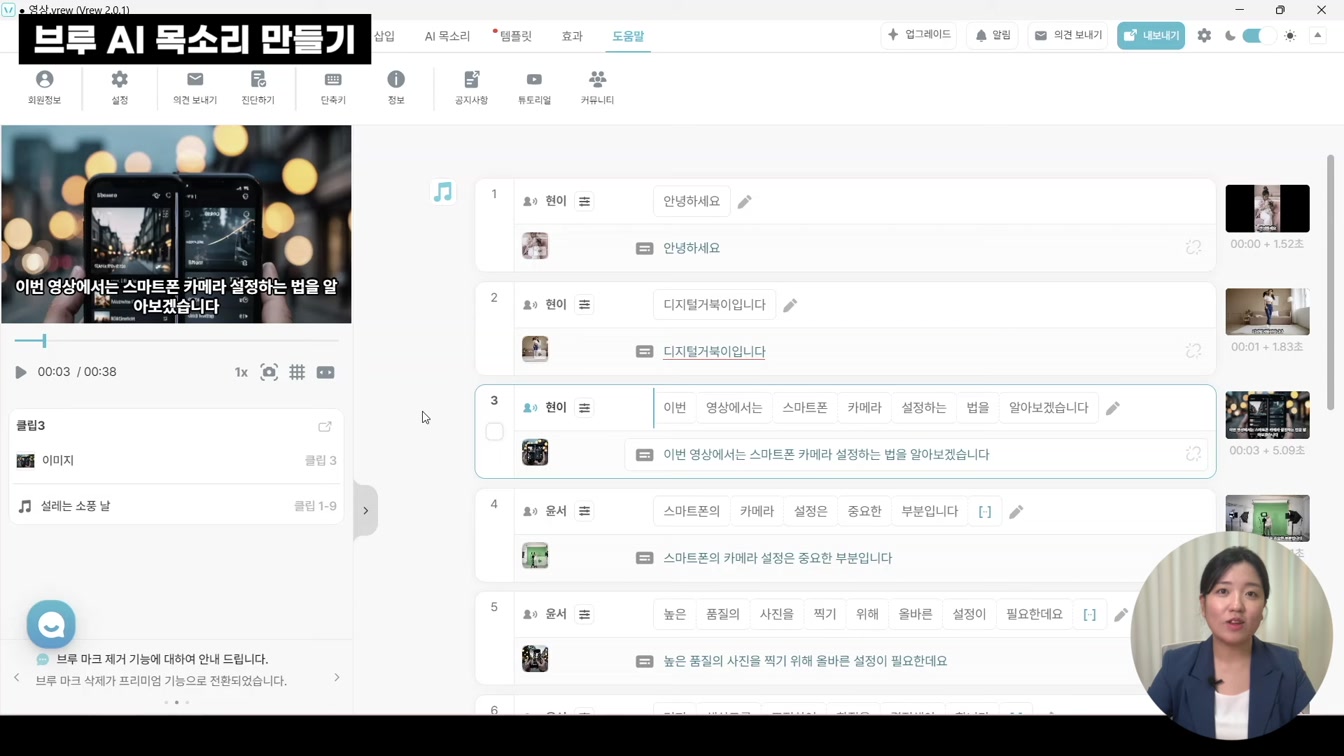Check the clip 3 selection checkbox

click(495, 432)
